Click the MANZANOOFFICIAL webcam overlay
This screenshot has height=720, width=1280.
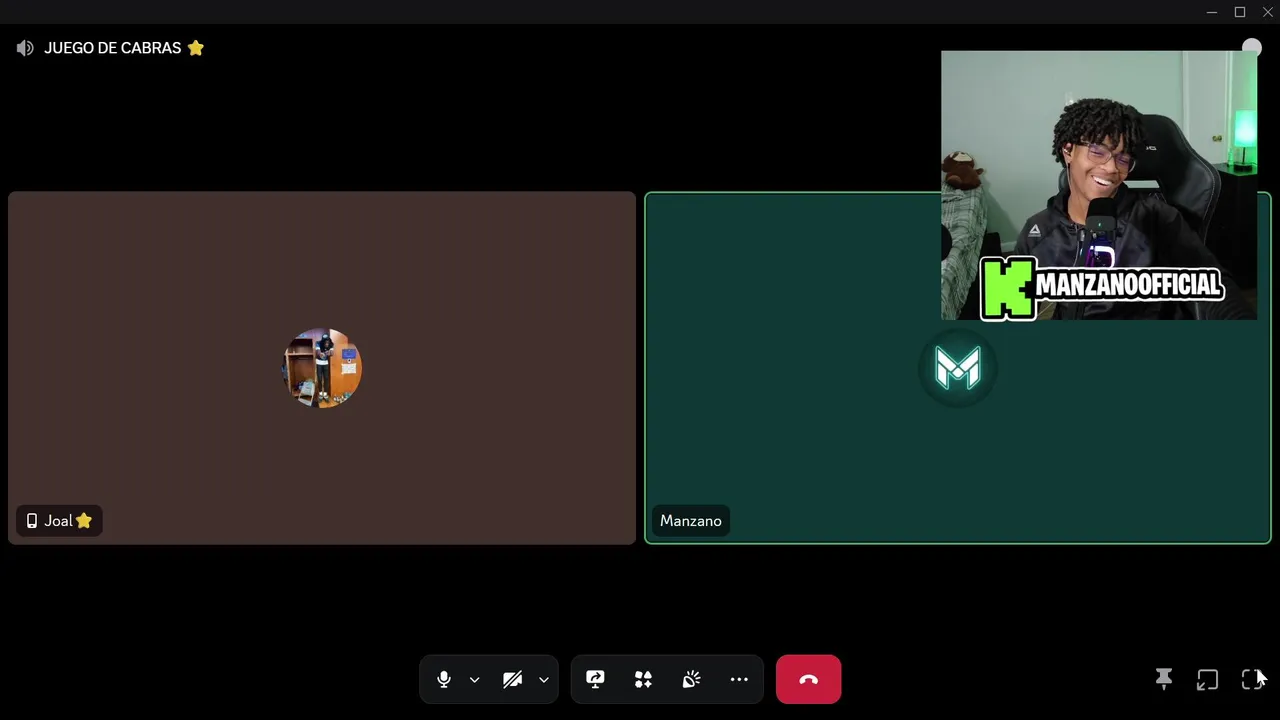1099,186
